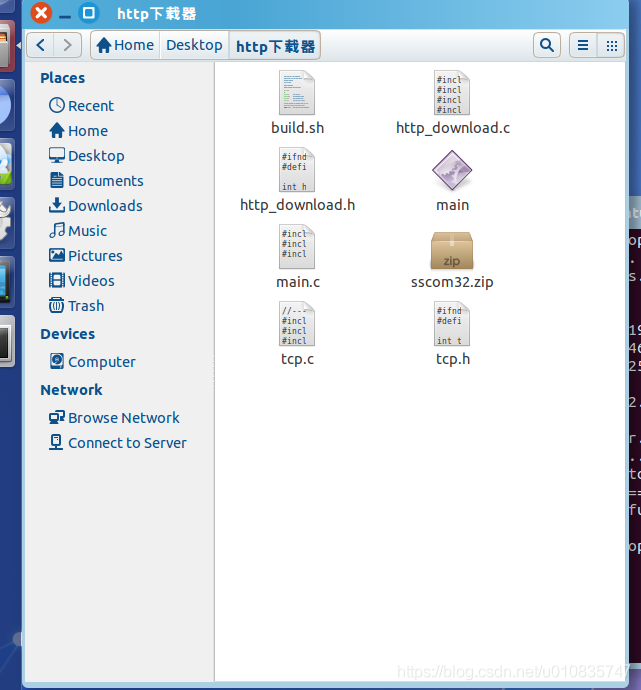Select the main executable icon

[452, 170]
